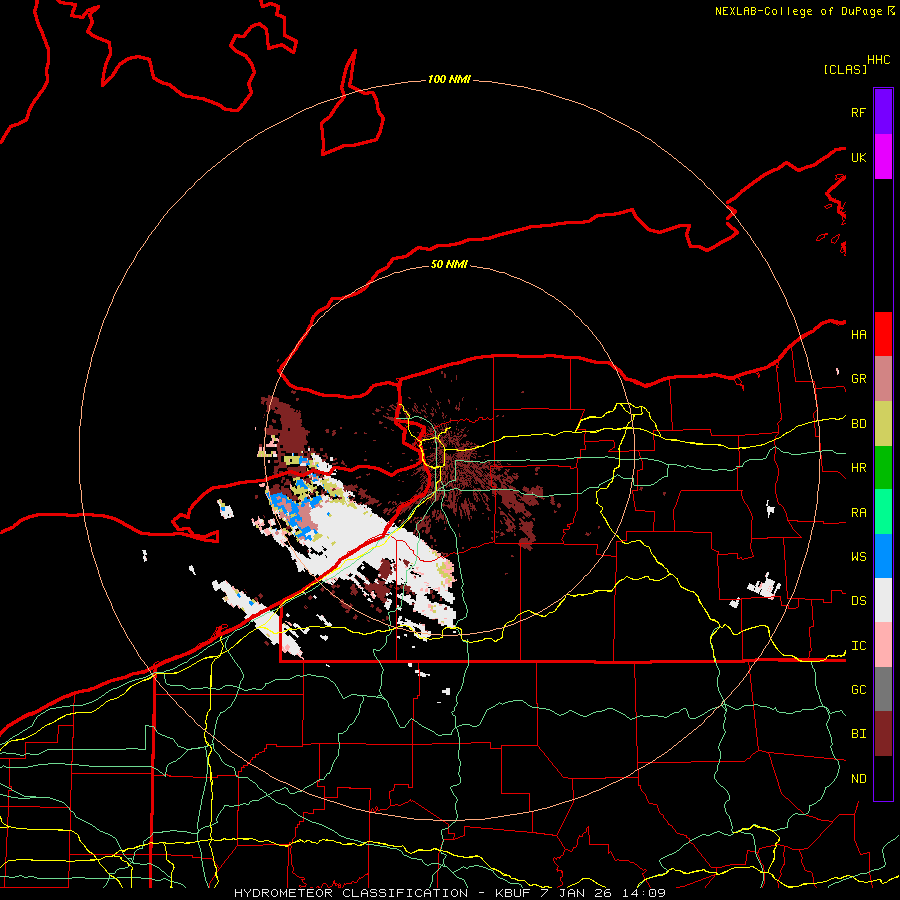Viewport: 900px width, 900px height.
Task: Click the [CLAS] units label
Action: click(x=845, y=69)
